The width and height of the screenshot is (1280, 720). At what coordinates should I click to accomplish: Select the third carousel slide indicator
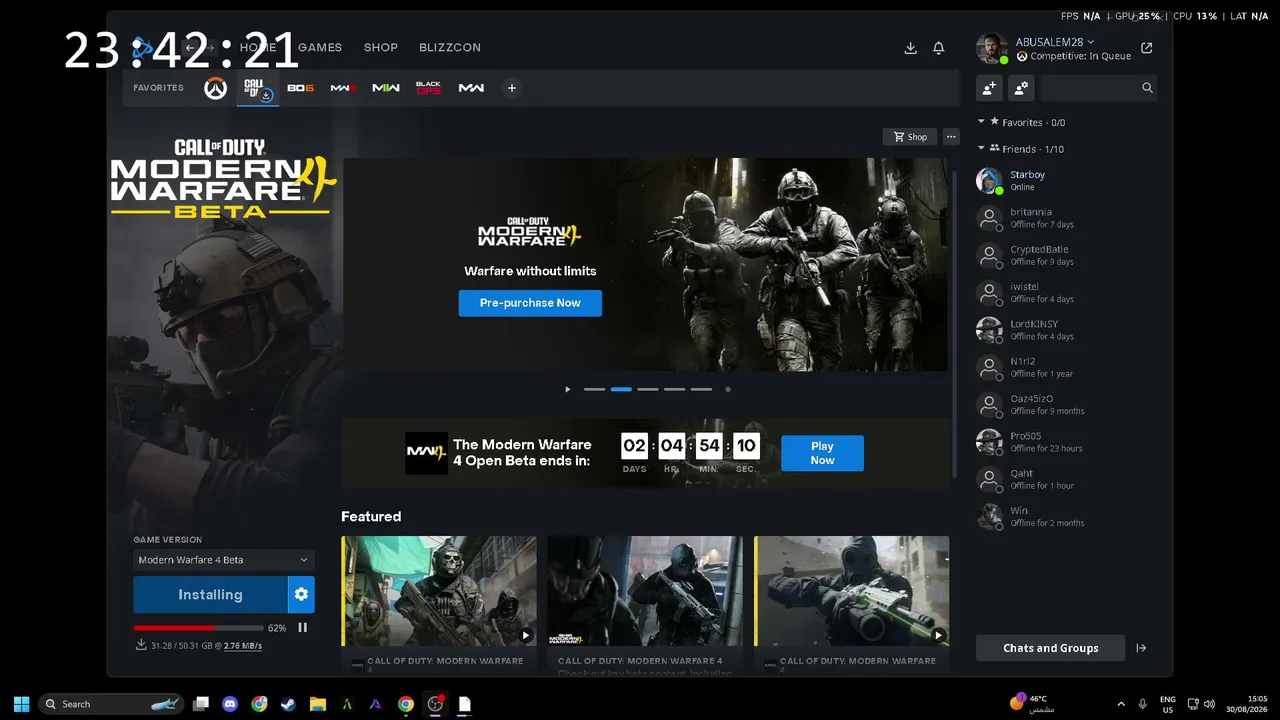point(648,389)
